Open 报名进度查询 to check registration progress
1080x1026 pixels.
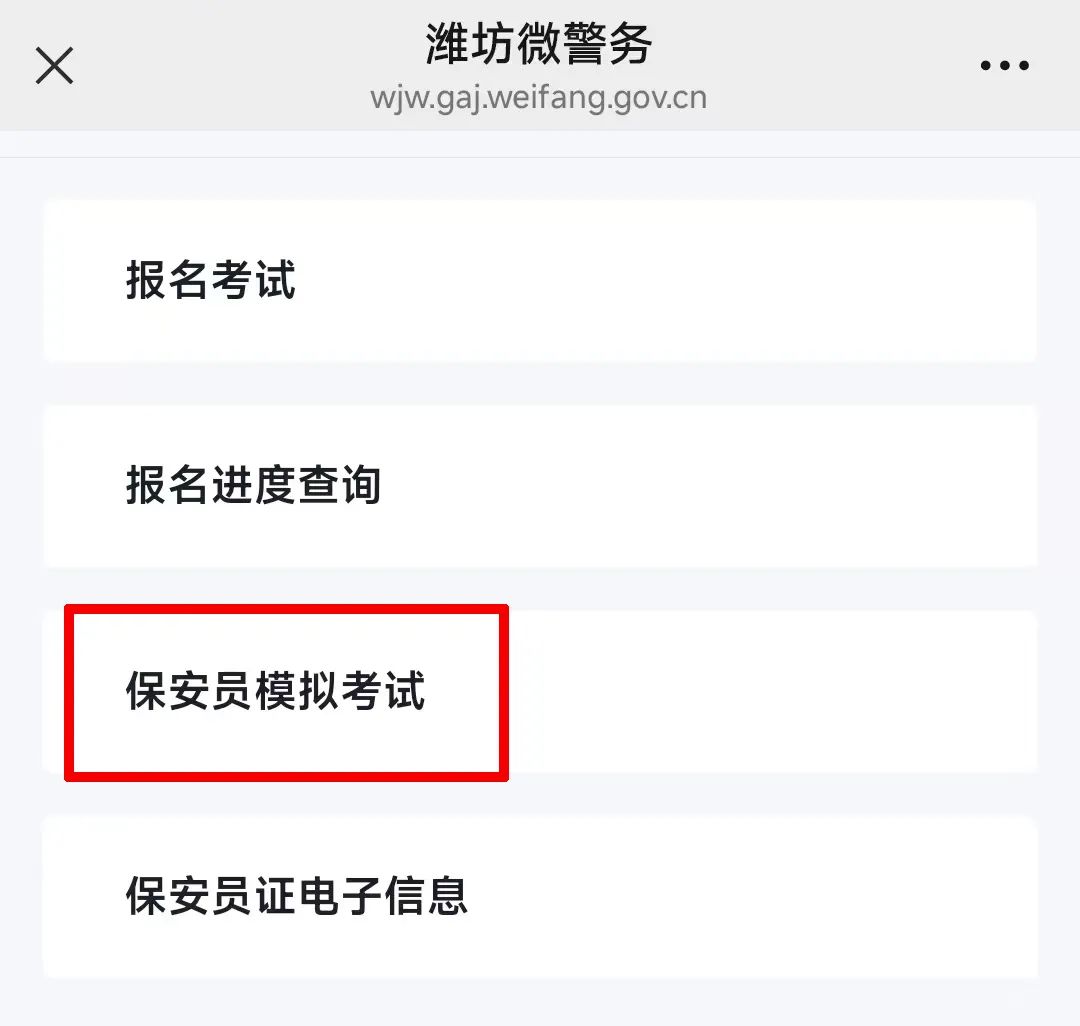(x=540, y=486)
